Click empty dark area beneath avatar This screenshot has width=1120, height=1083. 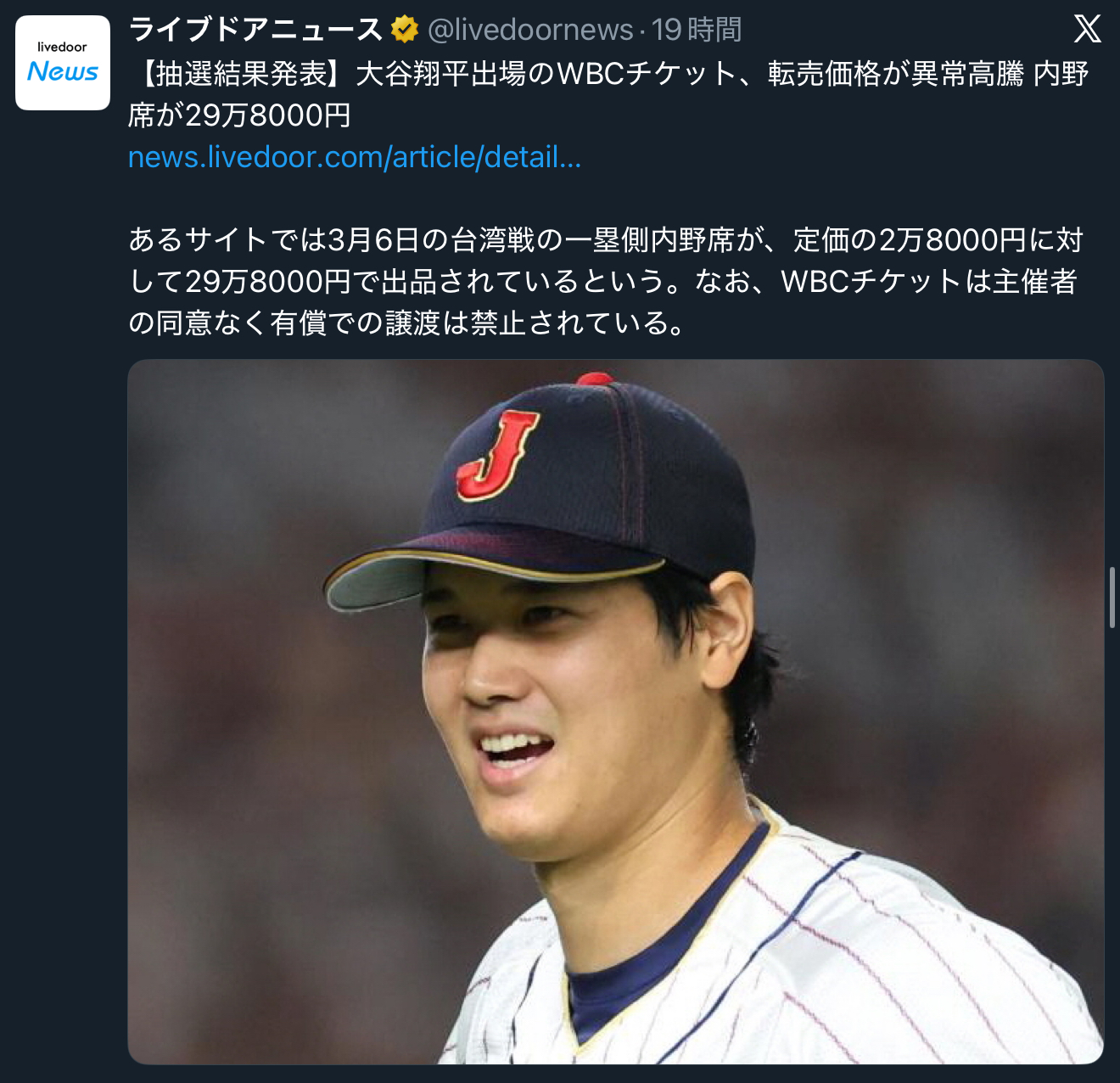(63, 594)
